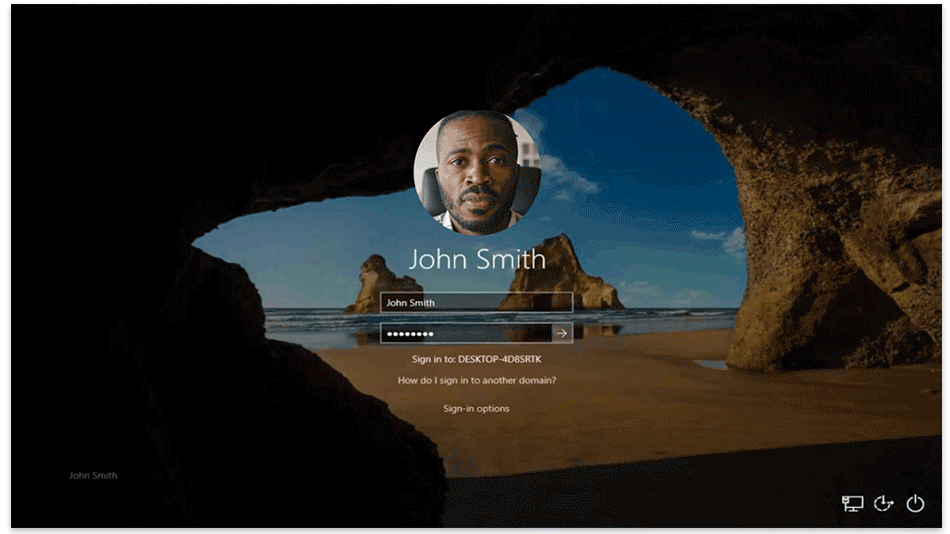The height and width of the screenshot is (534, 950).
Task: Submit password with the arrow button
Action: (x=562, y=333)
